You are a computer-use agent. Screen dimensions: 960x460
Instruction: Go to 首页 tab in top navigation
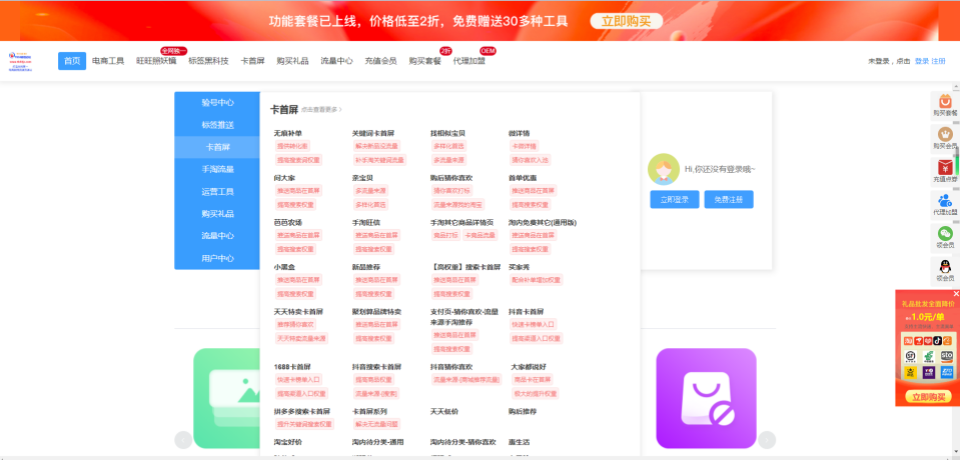tap(72, 61)
